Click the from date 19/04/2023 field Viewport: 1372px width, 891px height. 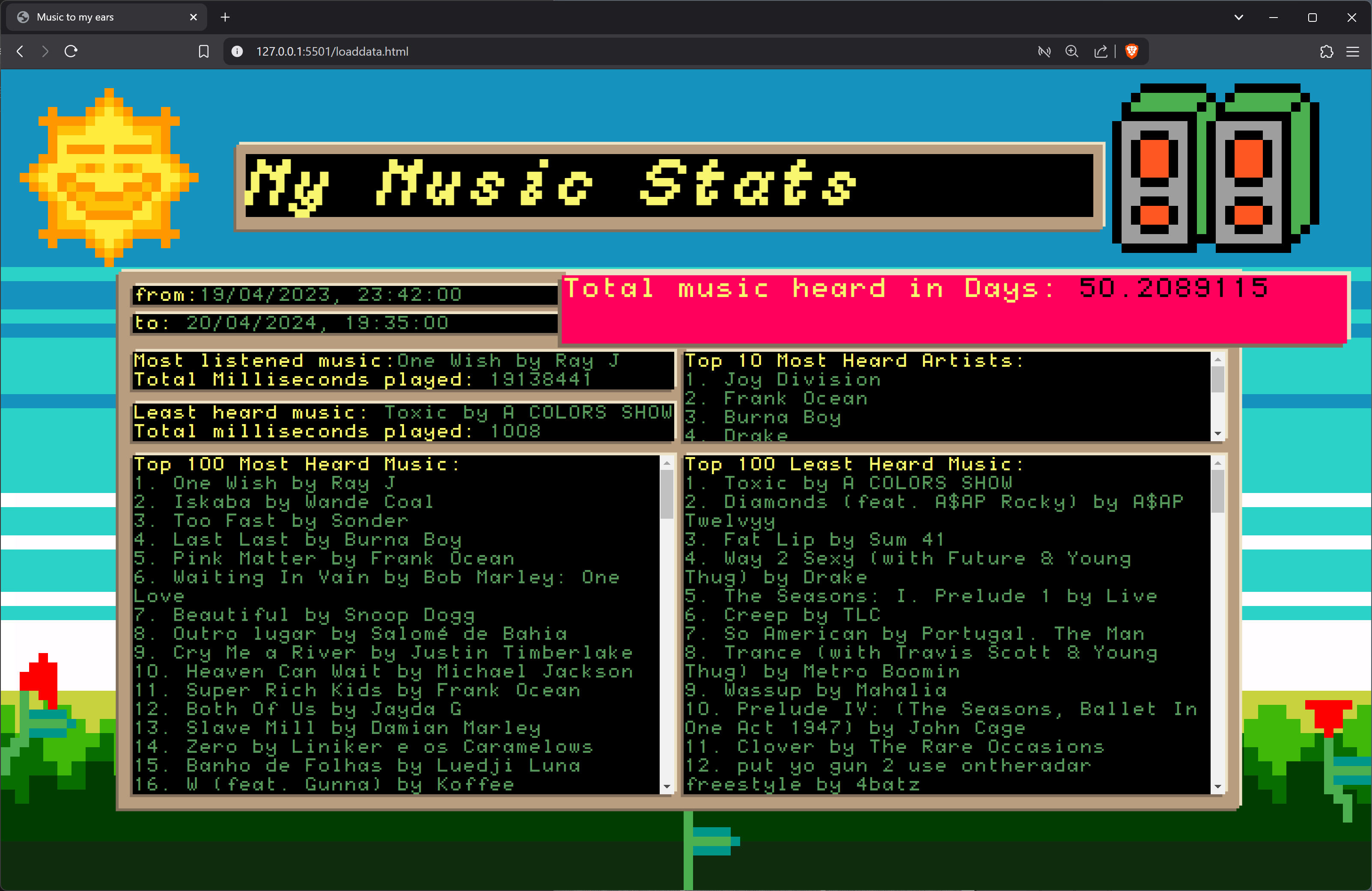coord(345,294)
